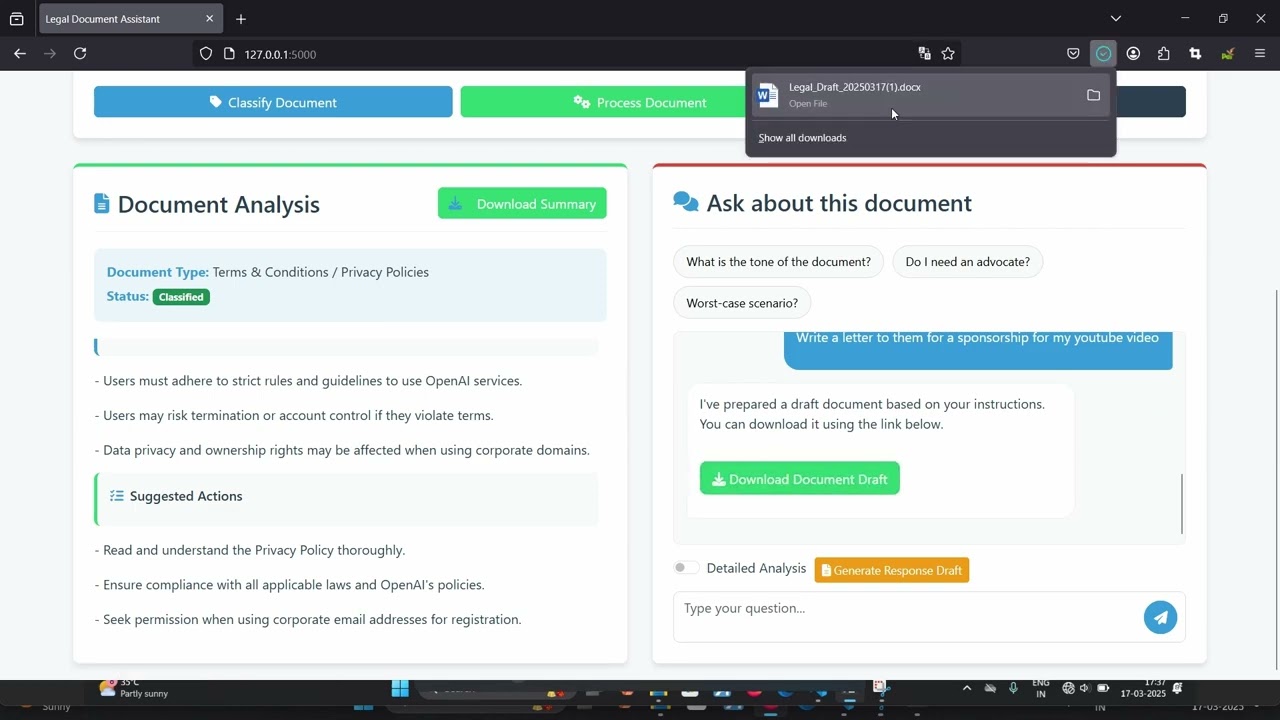This screenshot has height=720, width=1280.
Task: Click the taskbar clock showing 17-03-2025
Action: tap(1143, 688)
